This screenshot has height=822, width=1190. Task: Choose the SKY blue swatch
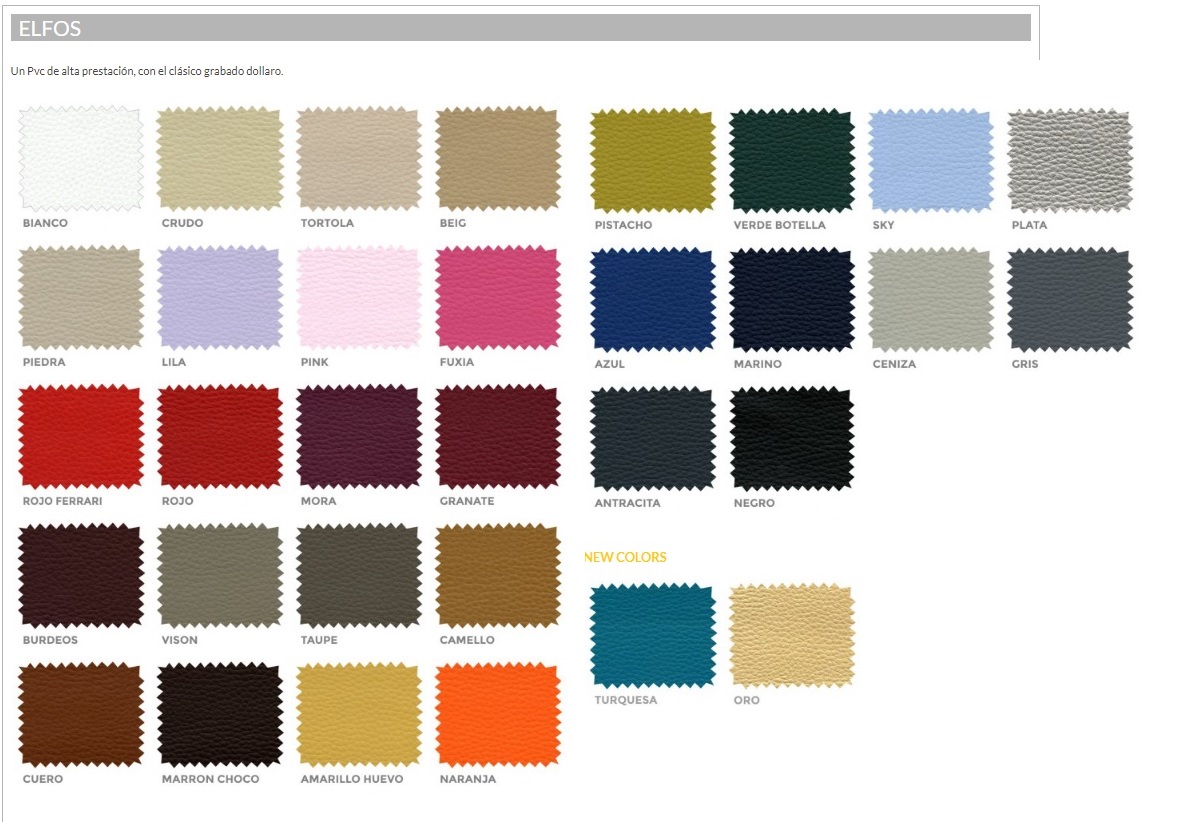tap(930, 161)
